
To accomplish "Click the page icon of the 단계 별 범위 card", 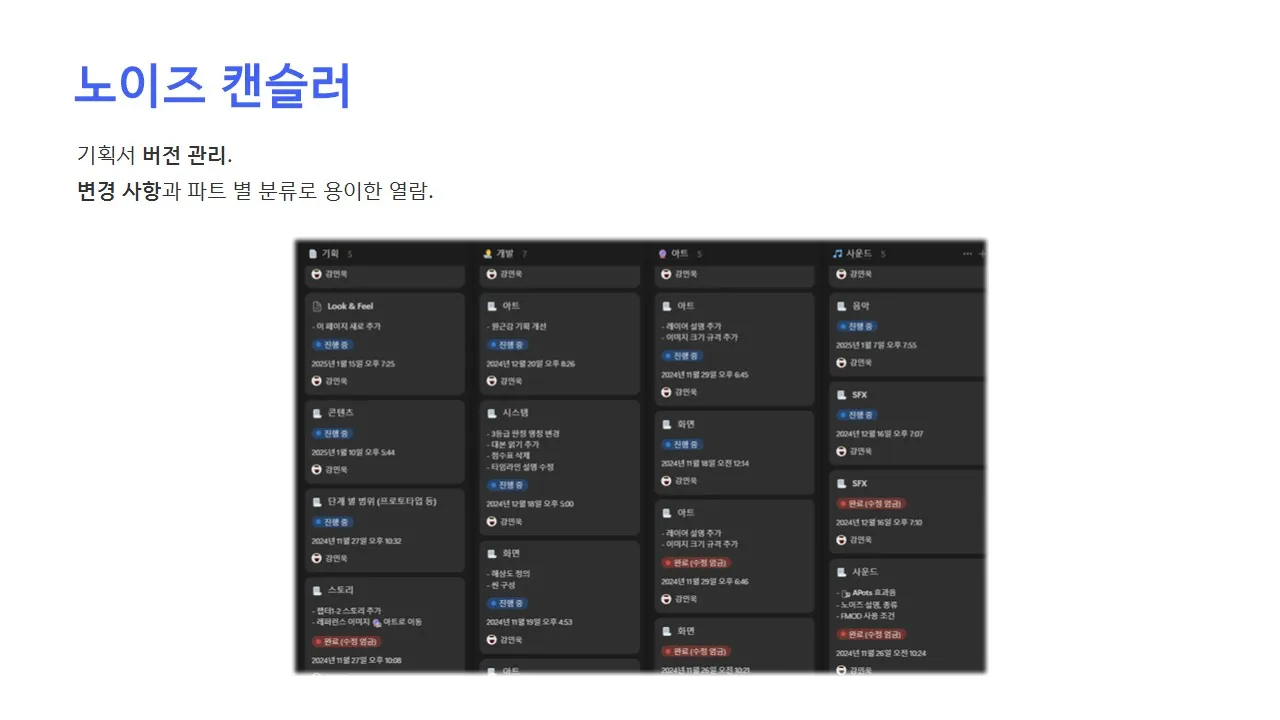I will 317,501.
